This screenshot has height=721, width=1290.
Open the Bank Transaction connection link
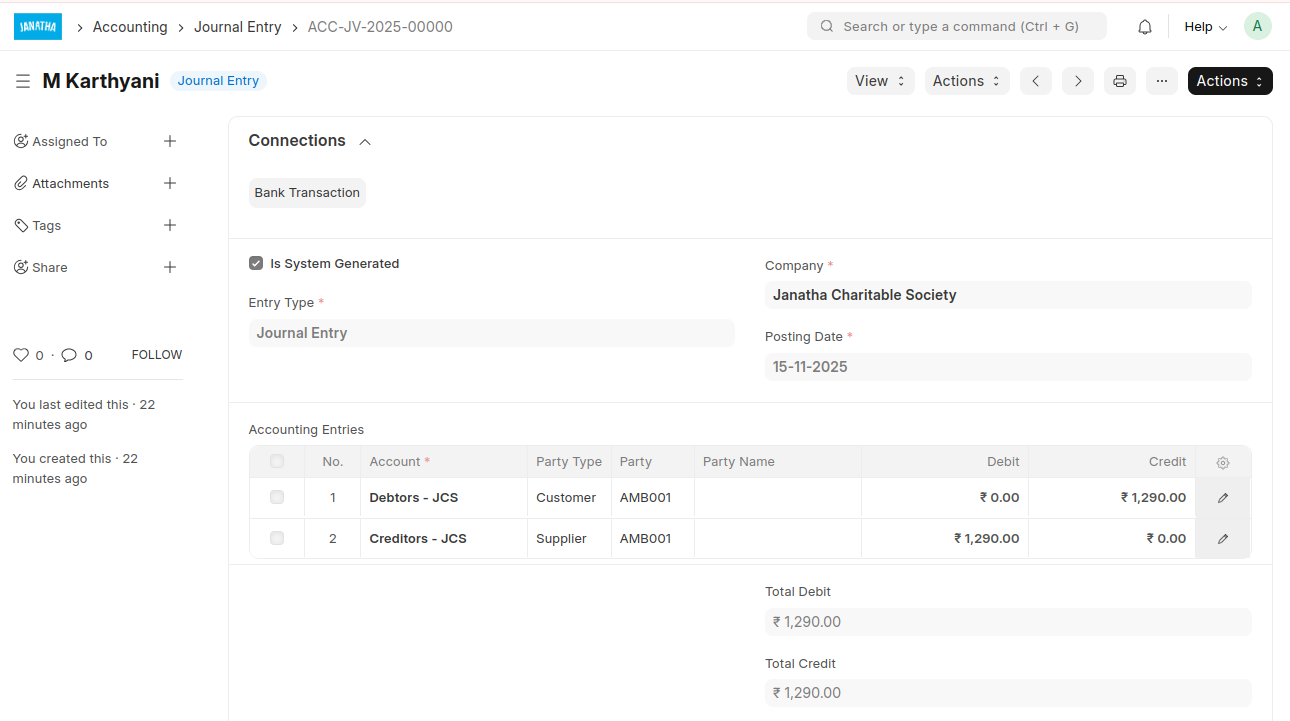click(307, 193)
